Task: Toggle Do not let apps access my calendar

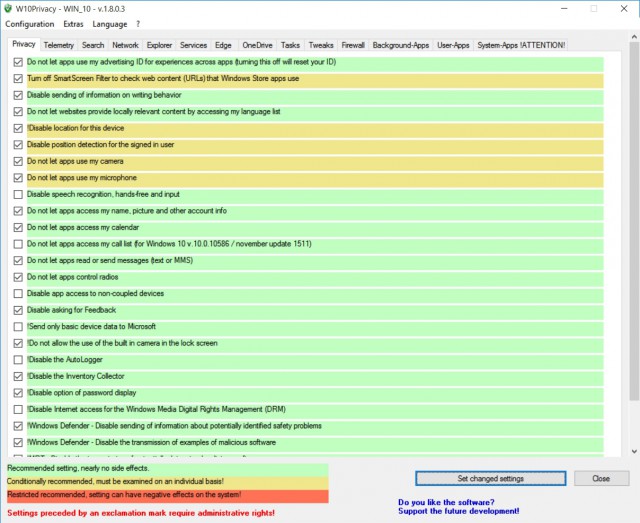Action: point(18,227)
